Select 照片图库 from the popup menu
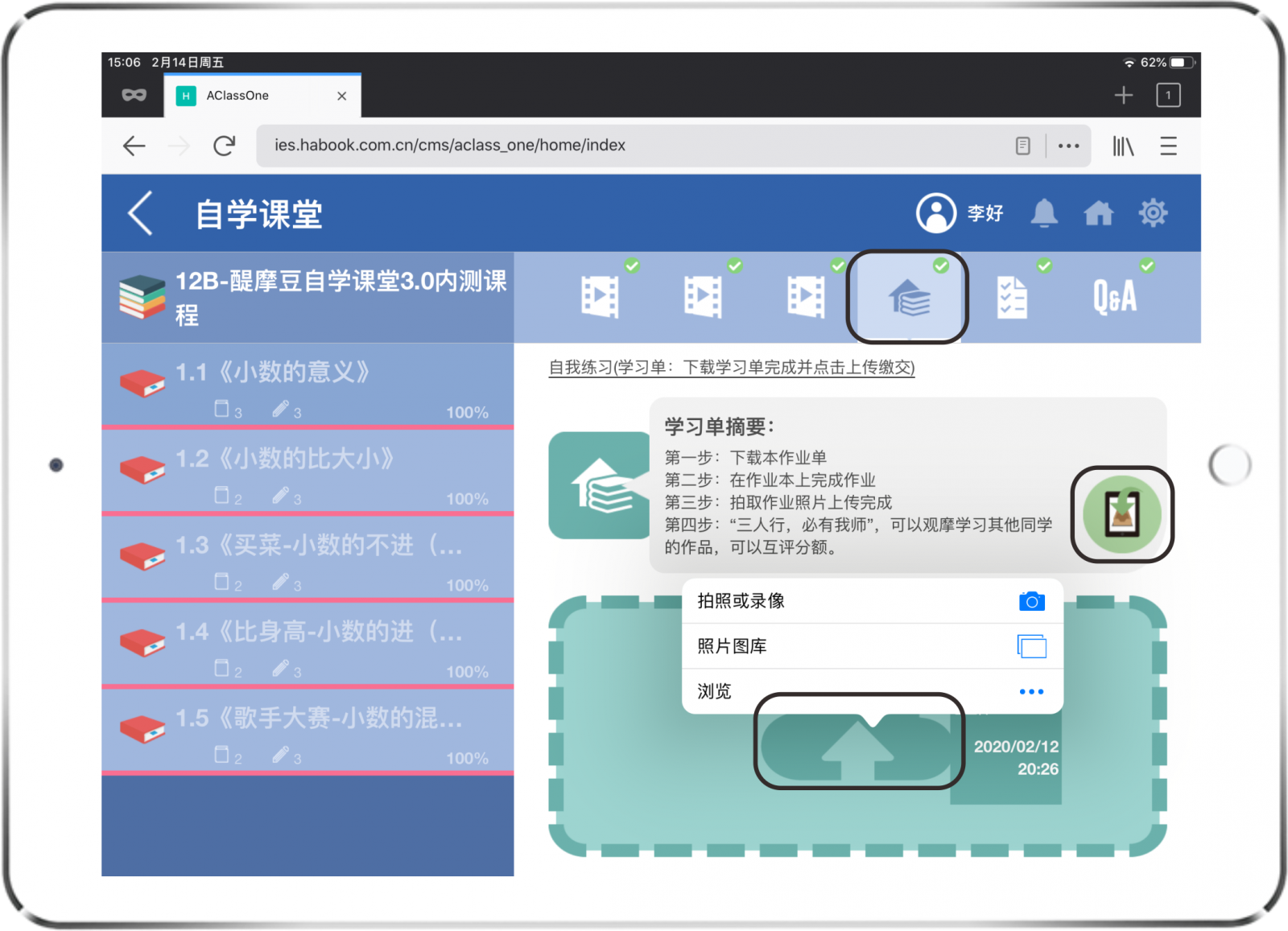This screenshot has width=1288, height=931. (872, 646)
